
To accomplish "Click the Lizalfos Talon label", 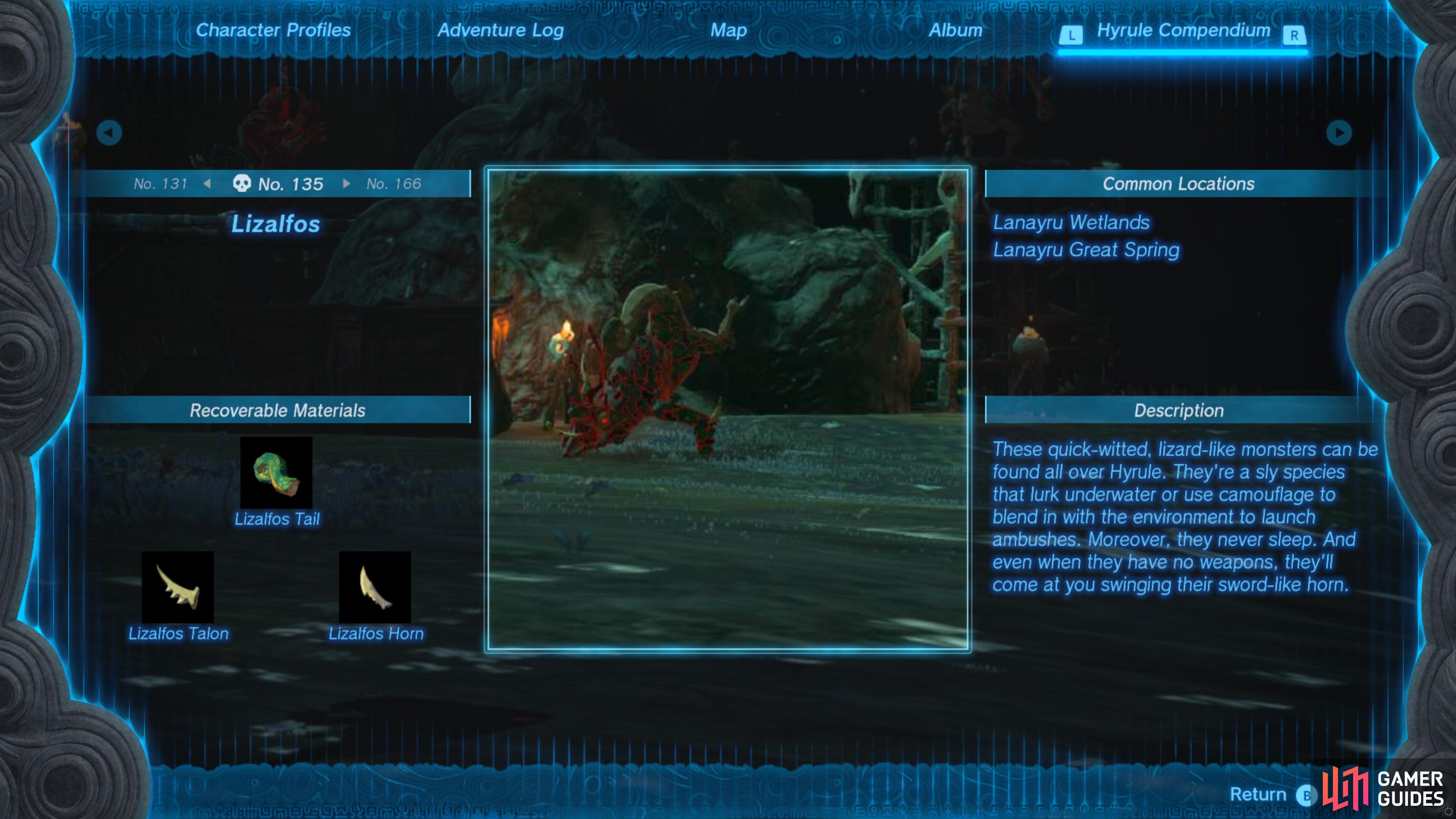I will point(179,634).
